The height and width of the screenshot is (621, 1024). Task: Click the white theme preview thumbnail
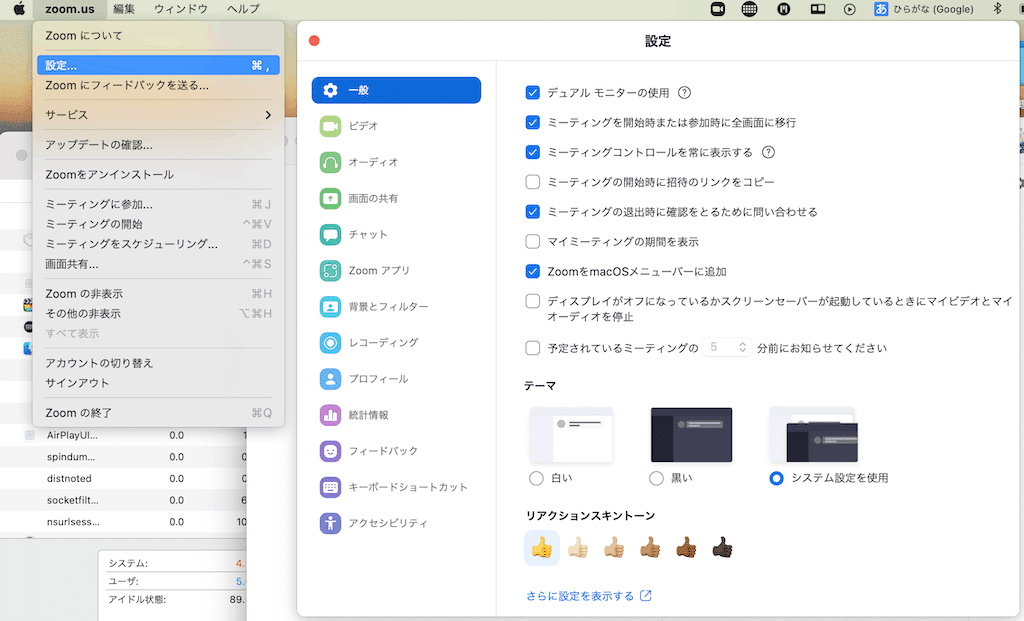(571, 434)
